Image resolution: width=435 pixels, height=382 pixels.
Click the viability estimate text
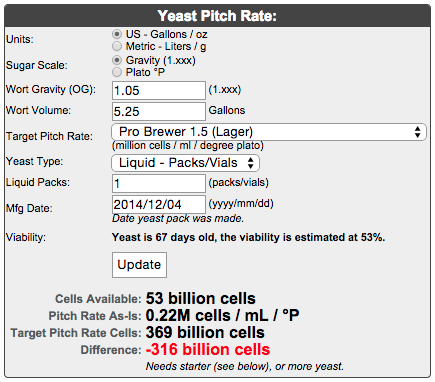click(x=248, y=237)
